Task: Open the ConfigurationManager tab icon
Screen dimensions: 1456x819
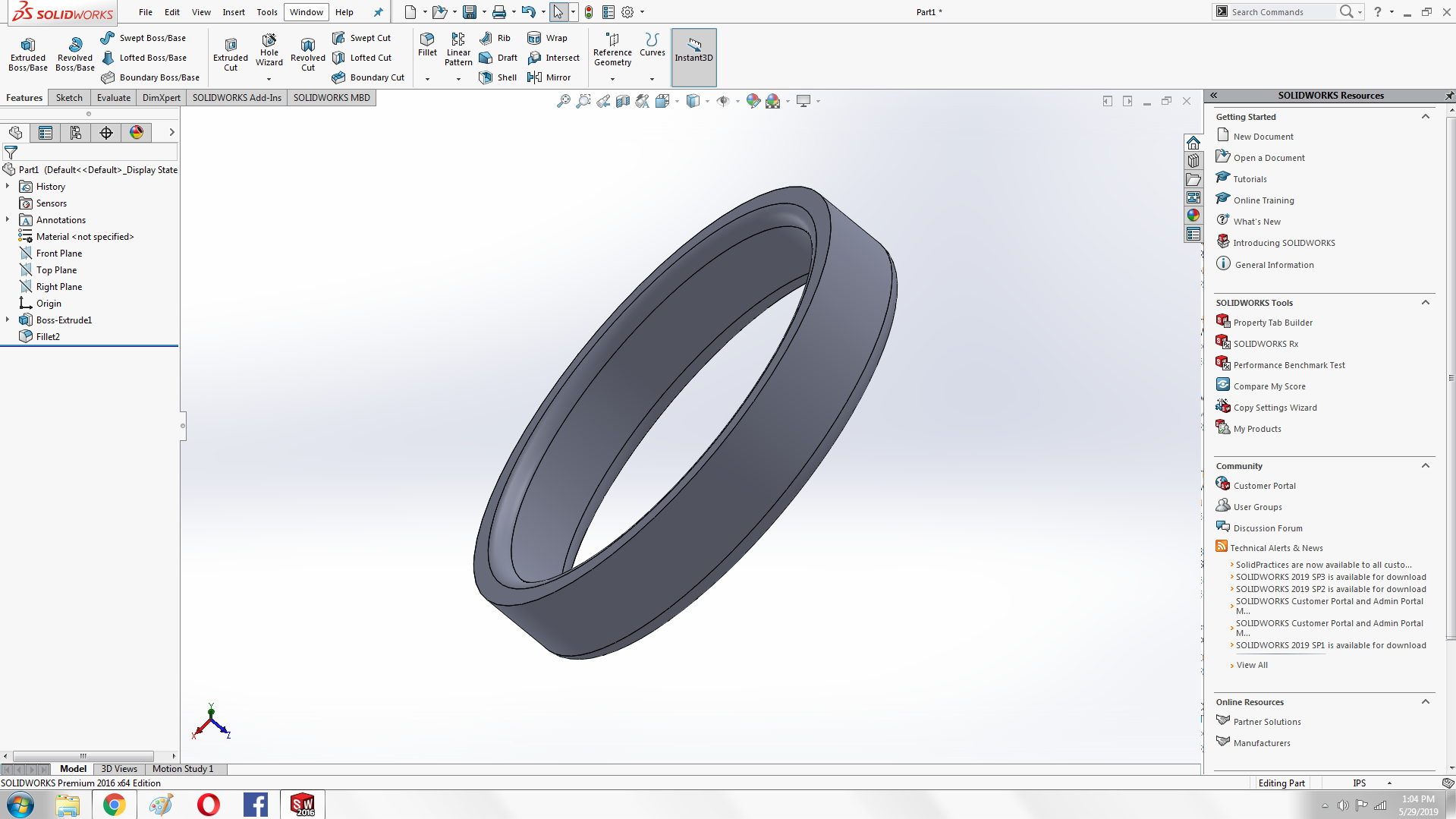Action: click(x=76, y=133)
